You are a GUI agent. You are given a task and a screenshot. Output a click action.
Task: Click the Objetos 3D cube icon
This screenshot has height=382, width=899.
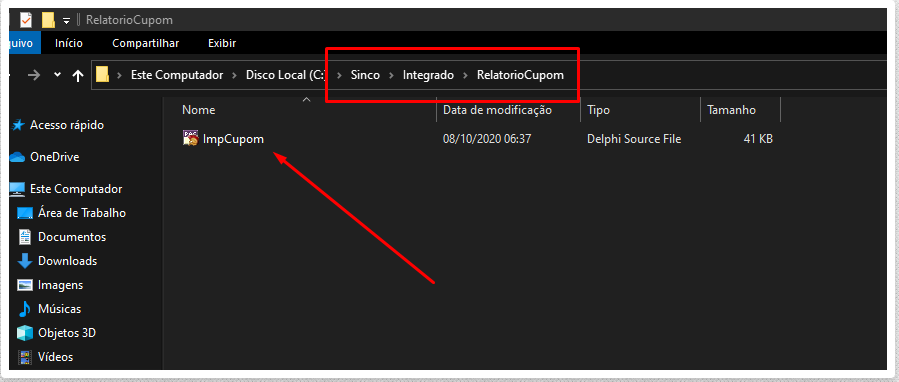pyautogui.click(x=25, y=333)
